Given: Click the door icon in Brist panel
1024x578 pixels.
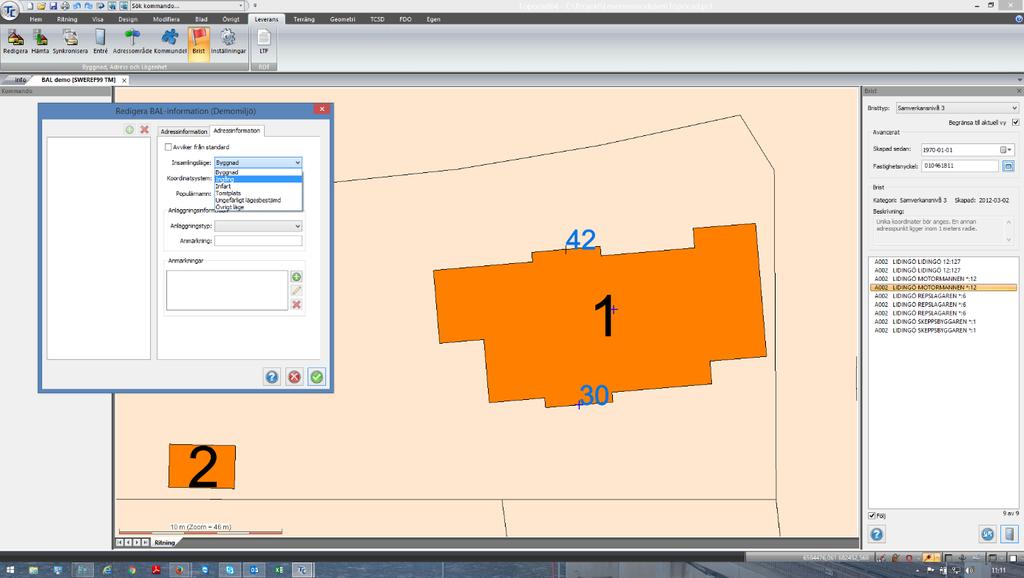Looking at the screenshot, I should [1010, 534].
